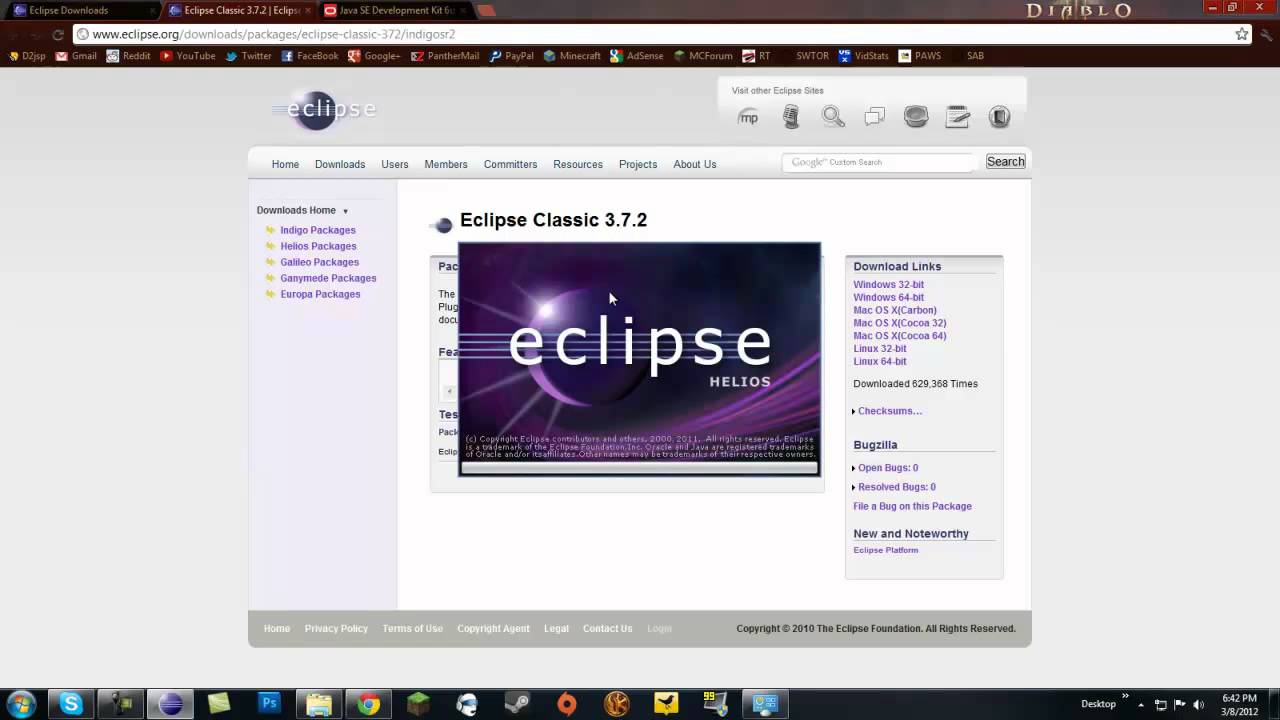Open the Windows Start menu

click(21, 704)
